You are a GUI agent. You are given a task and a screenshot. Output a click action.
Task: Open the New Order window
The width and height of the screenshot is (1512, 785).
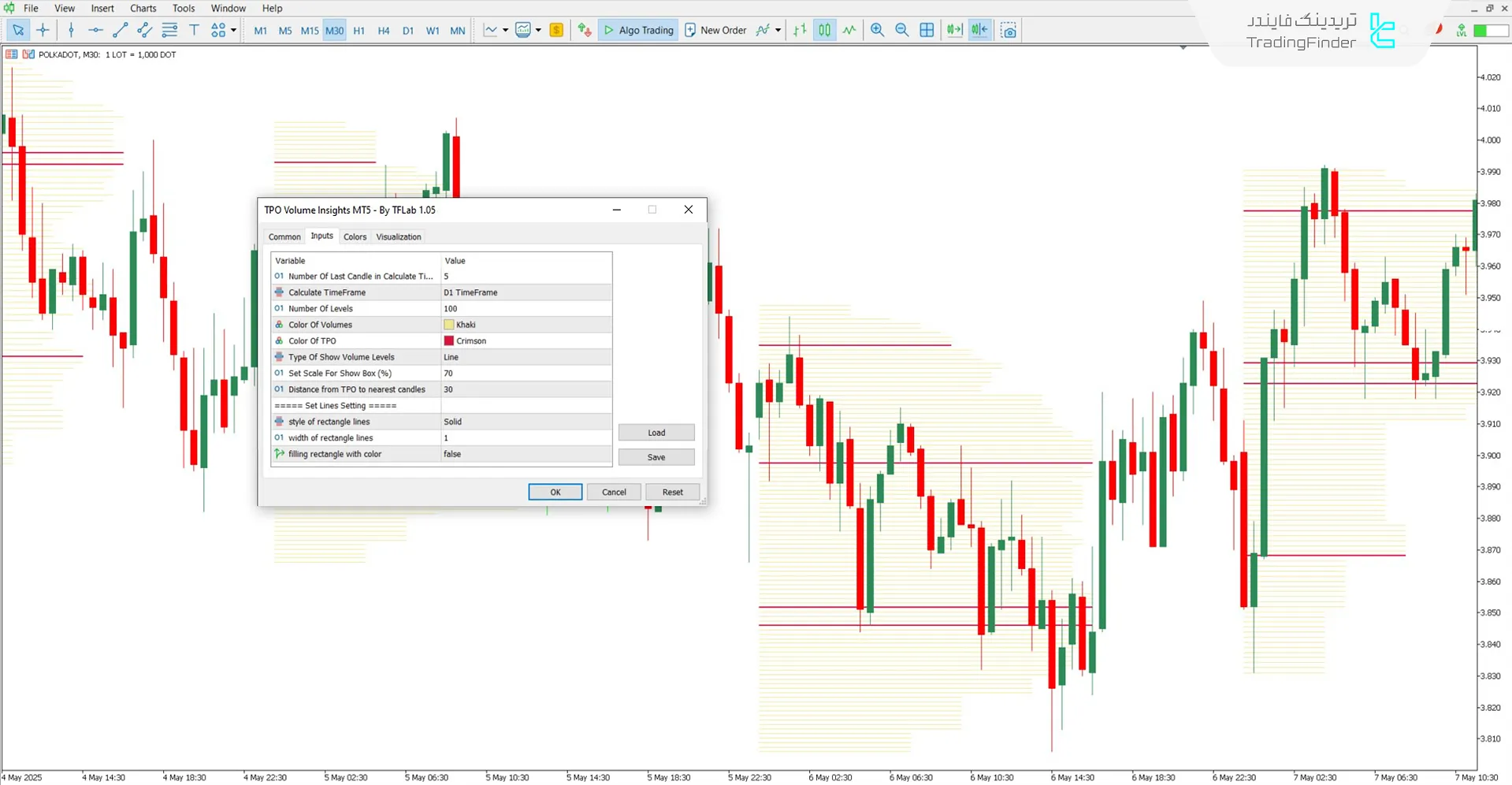pyautogui.click(x=715, y=30)
